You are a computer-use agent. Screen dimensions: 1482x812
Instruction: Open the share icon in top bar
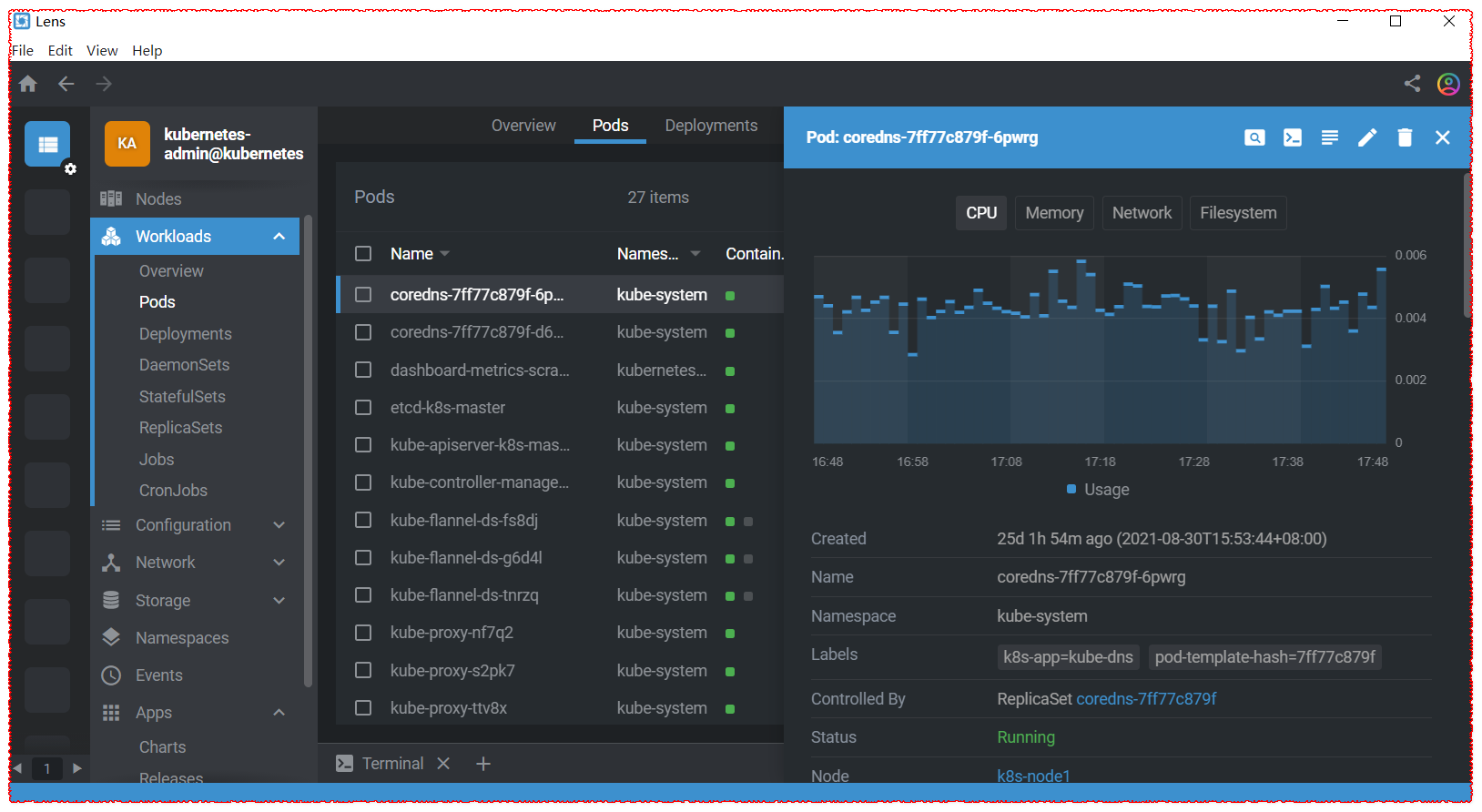[x=1412, y=84]
